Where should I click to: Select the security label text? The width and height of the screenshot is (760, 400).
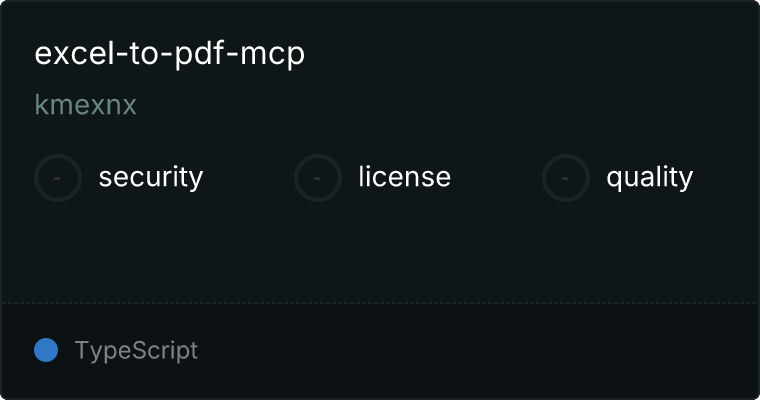click(151, 177)
